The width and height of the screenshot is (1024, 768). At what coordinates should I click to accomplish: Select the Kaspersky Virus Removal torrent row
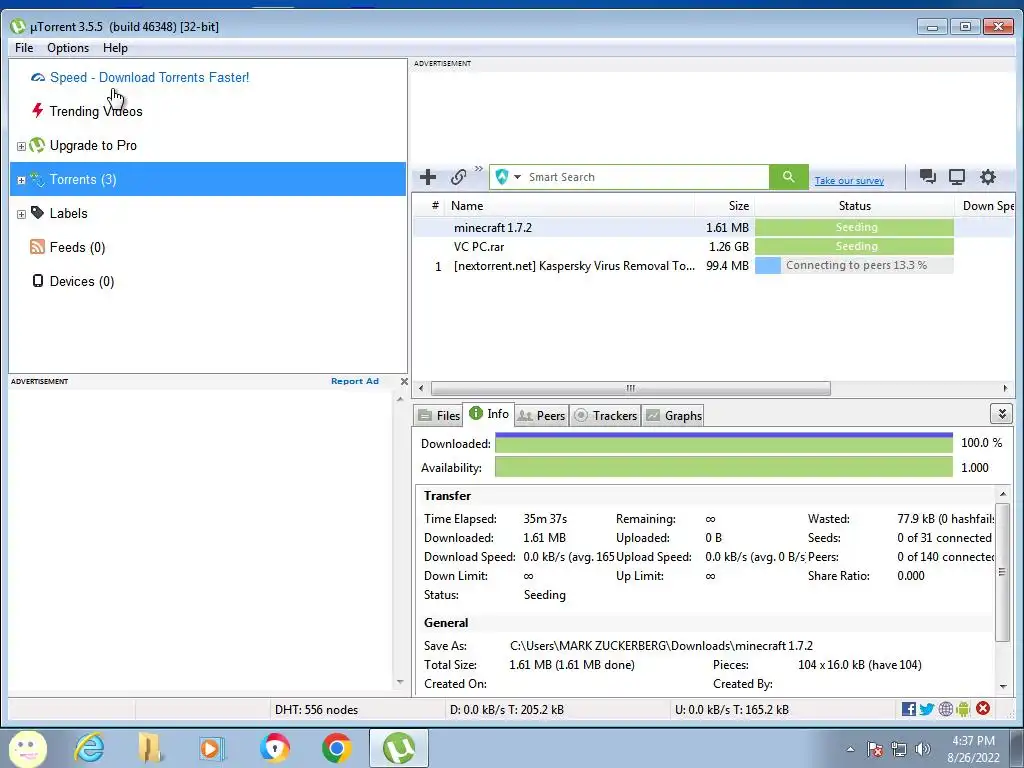714,265
